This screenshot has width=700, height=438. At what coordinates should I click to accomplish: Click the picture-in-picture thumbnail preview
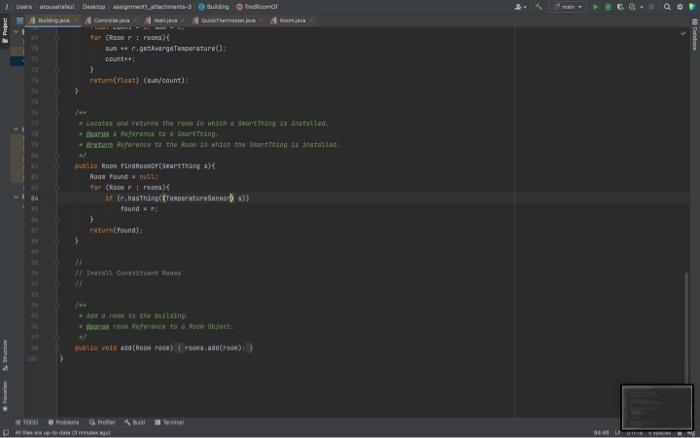coord(657,407)
